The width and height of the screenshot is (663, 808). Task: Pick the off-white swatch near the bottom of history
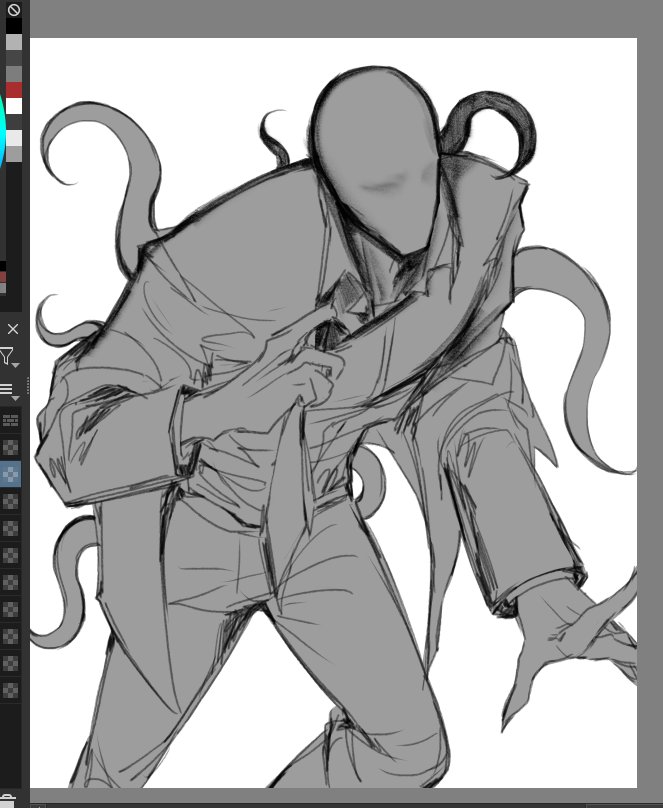pyautogui.click(x=14, y=138)
